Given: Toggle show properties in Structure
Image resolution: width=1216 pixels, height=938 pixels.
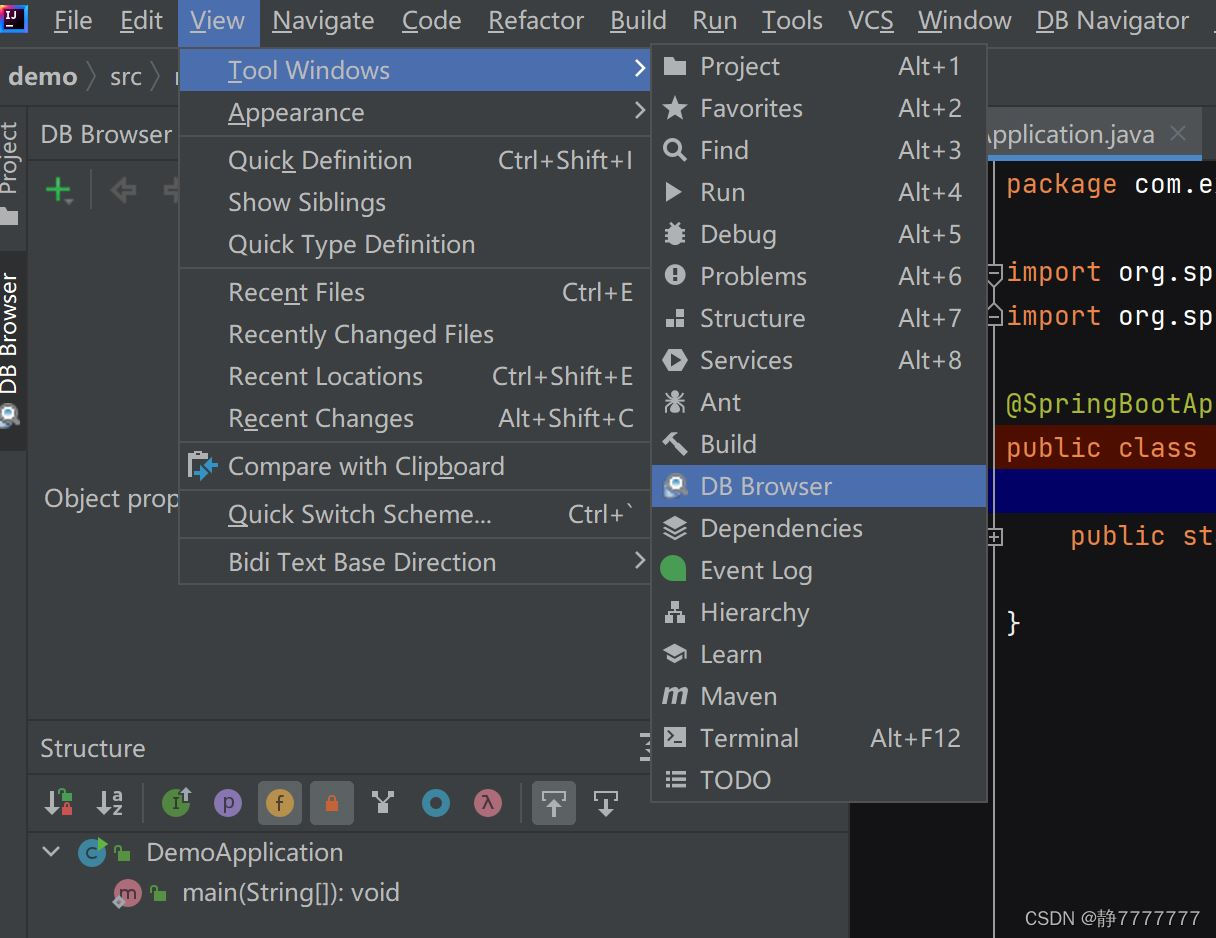Looking at the screenshot, I should (228, 803).
